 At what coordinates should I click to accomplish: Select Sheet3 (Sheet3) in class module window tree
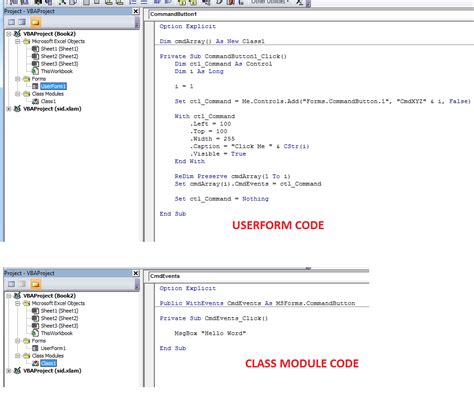pos(59,326)
